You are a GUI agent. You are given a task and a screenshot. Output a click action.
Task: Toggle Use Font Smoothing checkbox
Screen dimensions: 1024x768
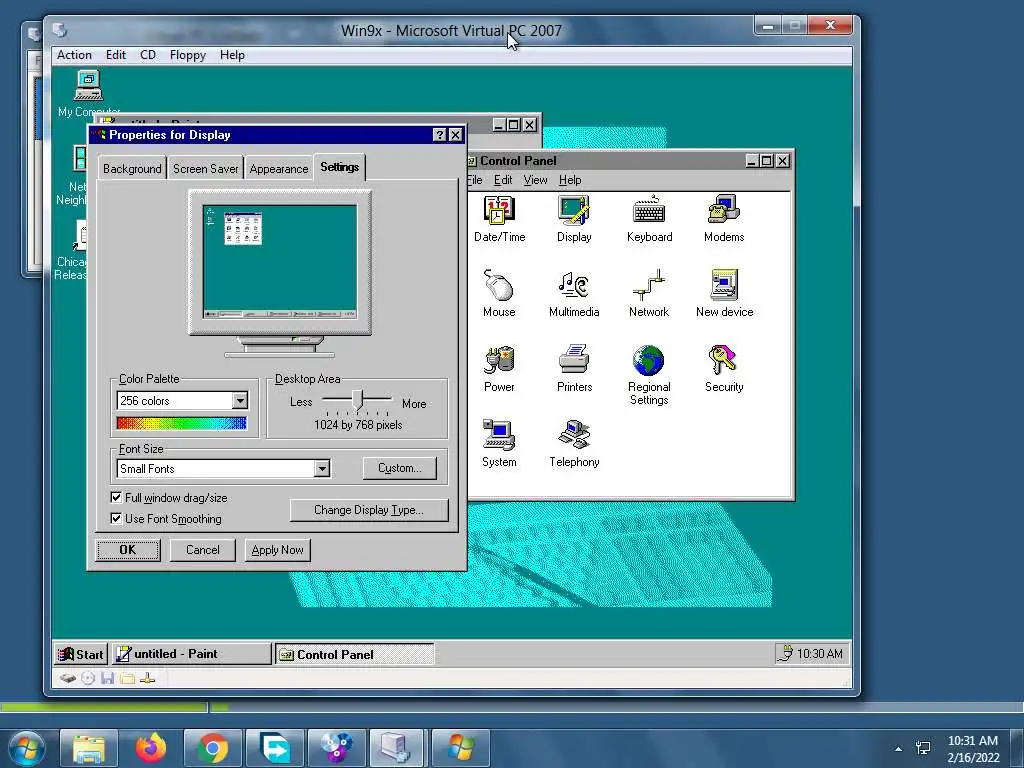(116, 519)
